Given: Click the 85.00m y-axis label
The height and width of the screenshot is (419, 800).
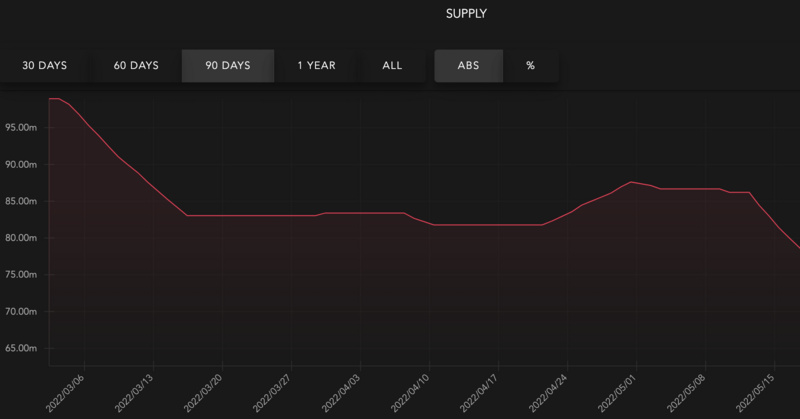Looking at the screenshot, I should click(21, 201).
